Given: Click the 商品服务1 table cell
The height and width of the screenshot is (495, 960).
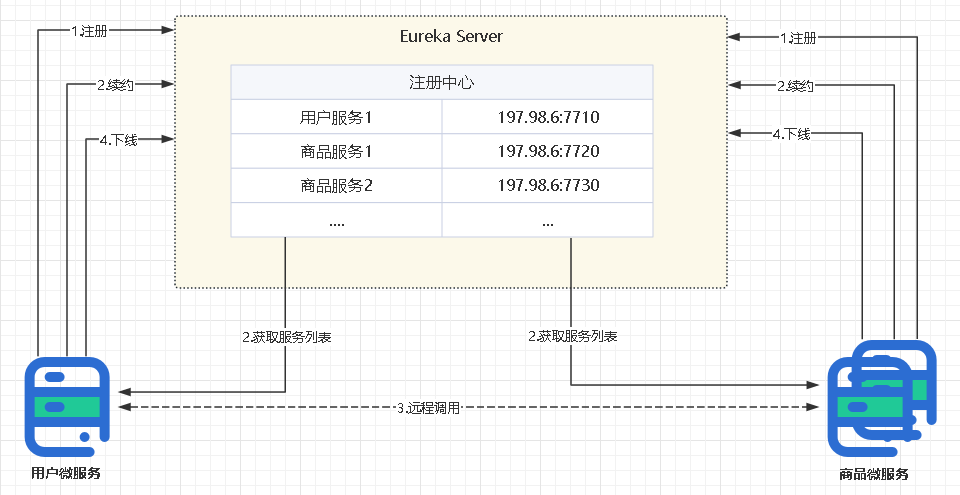Looking at the screenshot, I should coord(336,151).
